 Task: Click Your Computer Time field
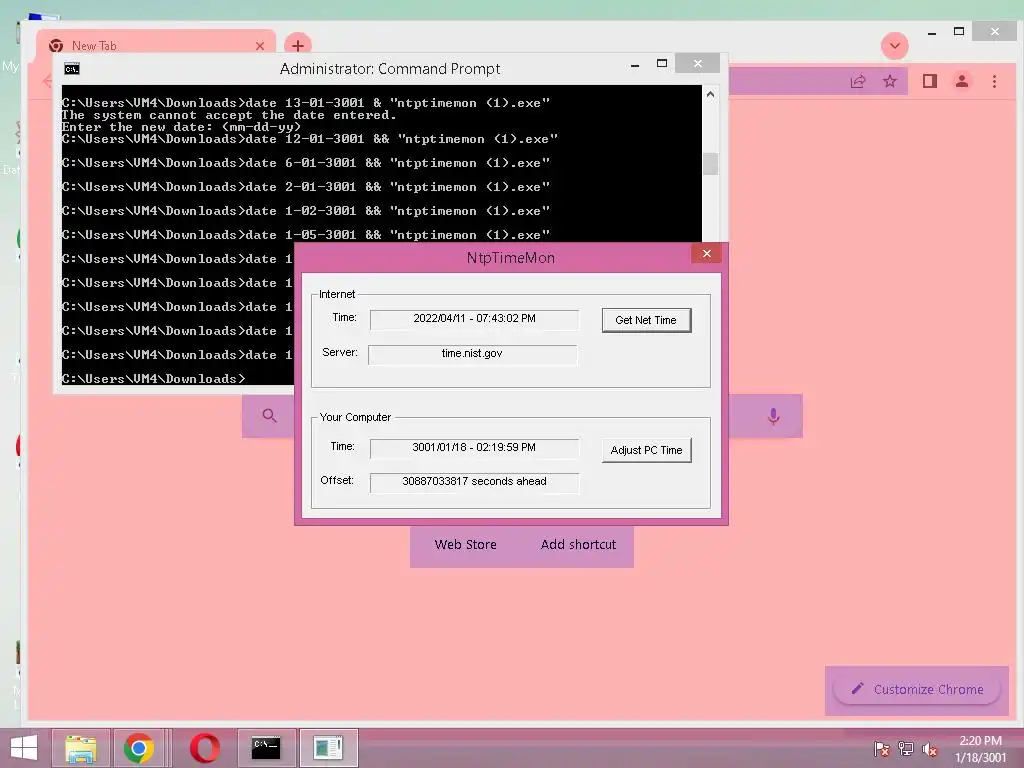pyautogui.click(x=474, y=447)
